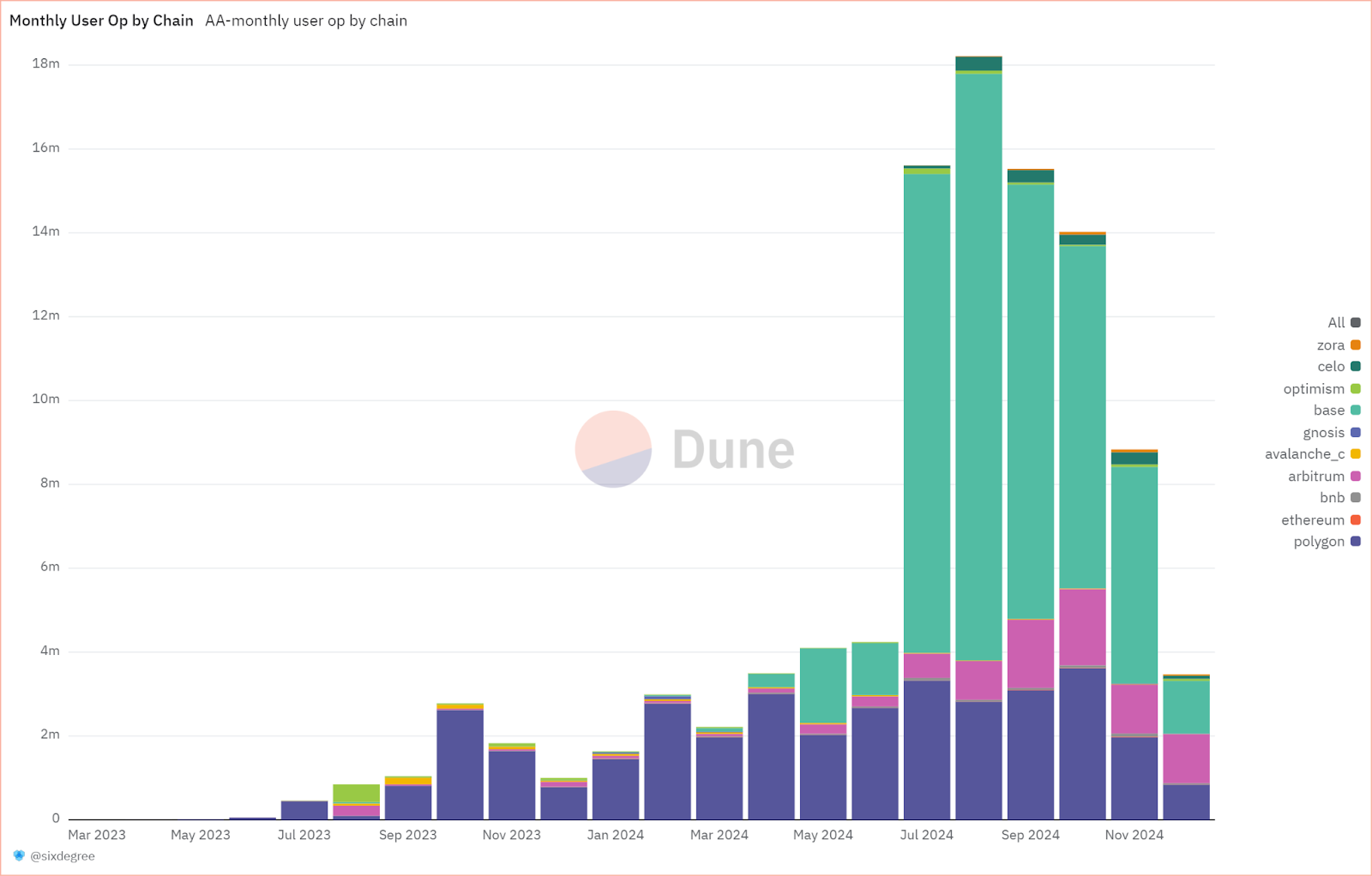
Task: Click the arbitrum legend color dot
Action: (x=1356, y=477)
